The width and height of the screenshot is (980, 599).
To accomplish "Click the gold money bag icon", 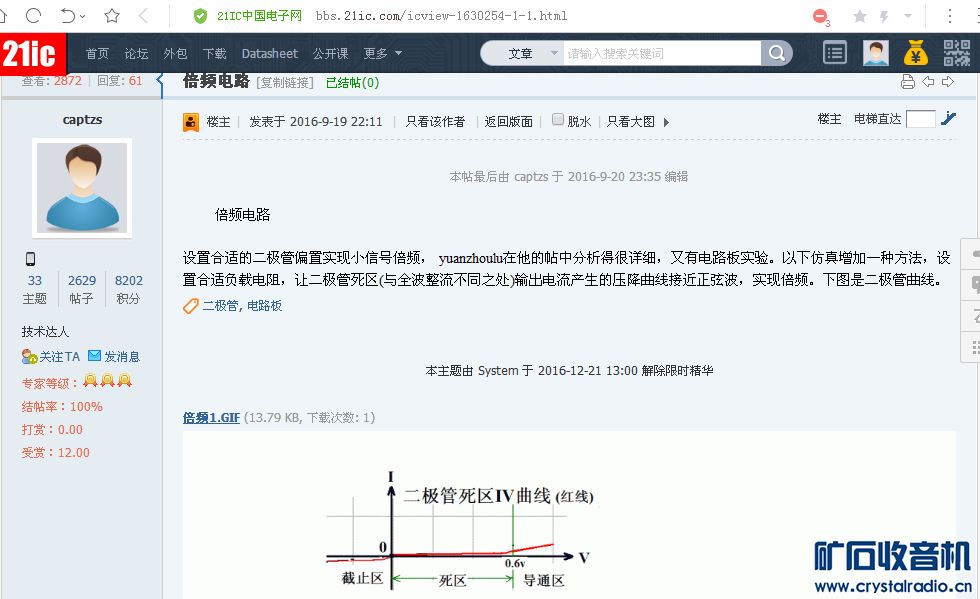I will point(916,53).
